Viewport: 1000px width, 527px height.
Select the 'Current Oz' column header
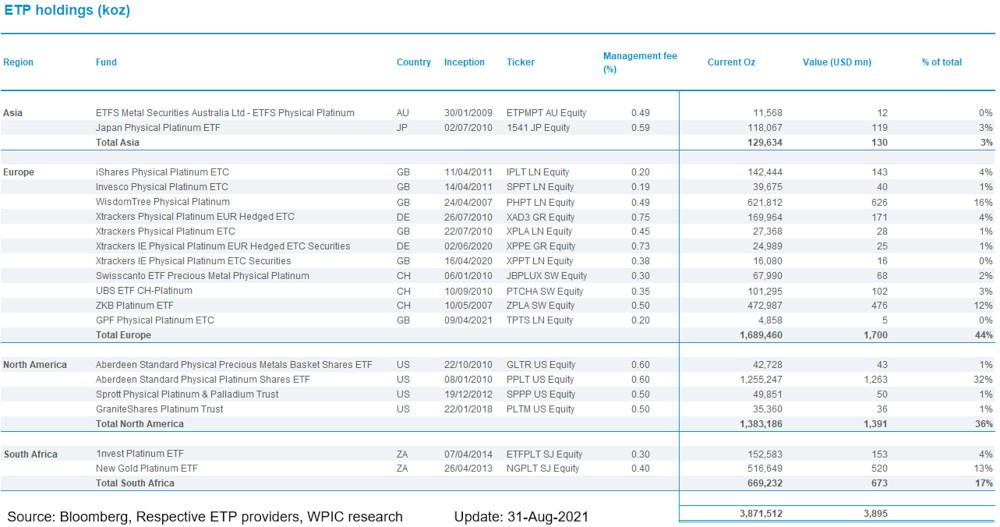[x=731, y=62]
